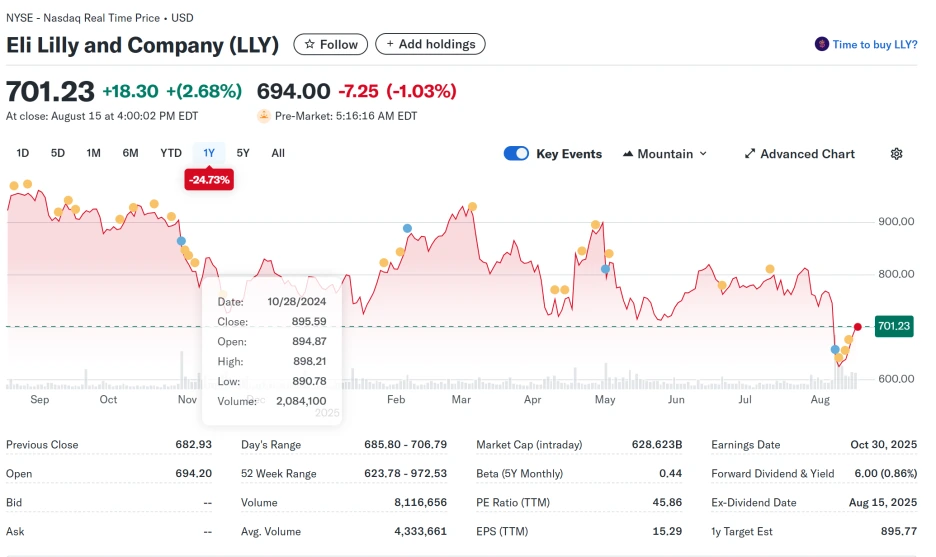Select the 5Y range tab

[243, 153]
